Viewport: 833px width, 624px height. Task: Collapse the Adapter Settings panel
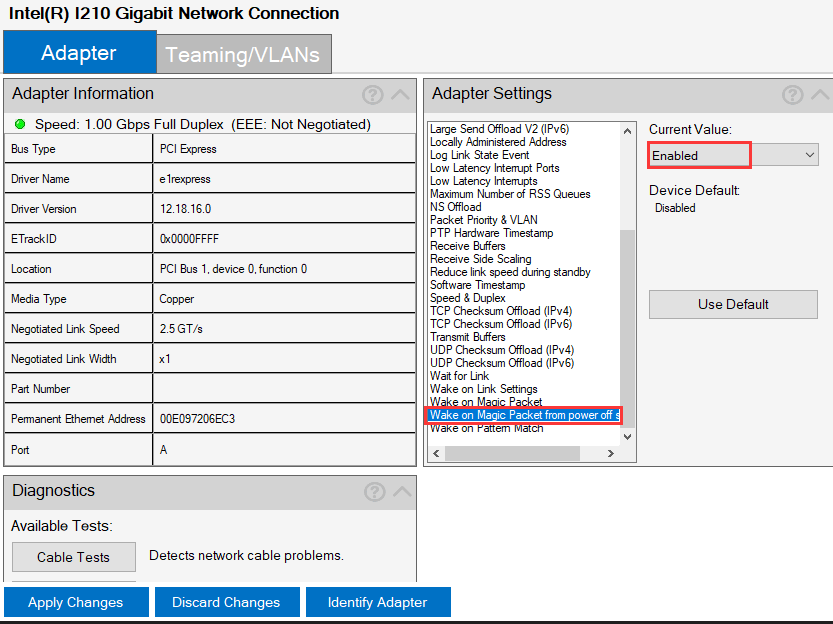[820, 95]
